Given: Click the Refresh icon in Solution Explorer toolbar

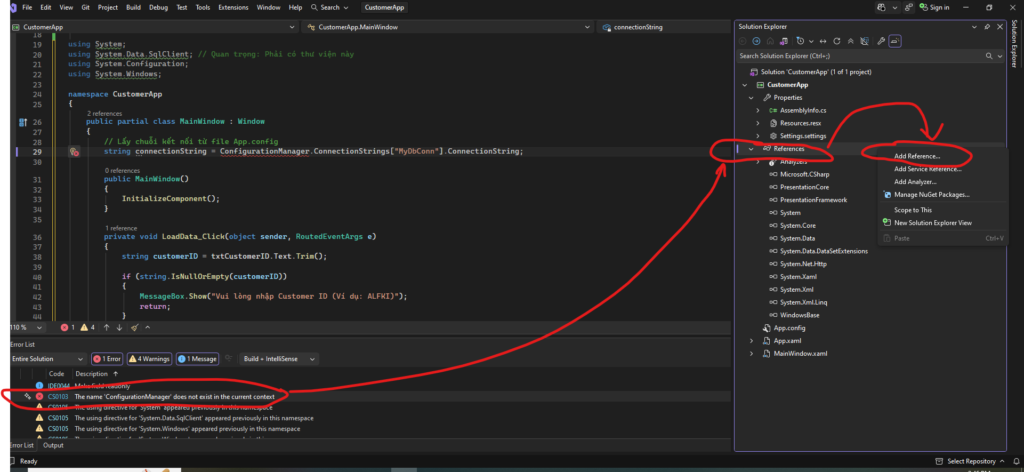Looking at the screenshot, I should pyautogui.click(x=835, y=41).
